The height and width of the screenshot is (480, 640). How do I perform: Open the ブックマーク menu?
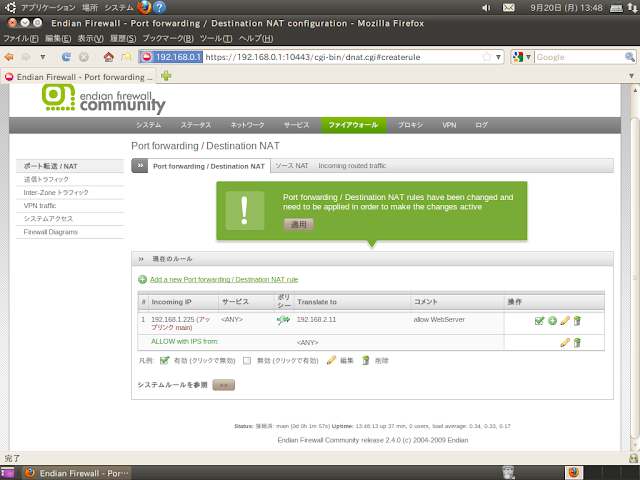click(x=168, y=38)
